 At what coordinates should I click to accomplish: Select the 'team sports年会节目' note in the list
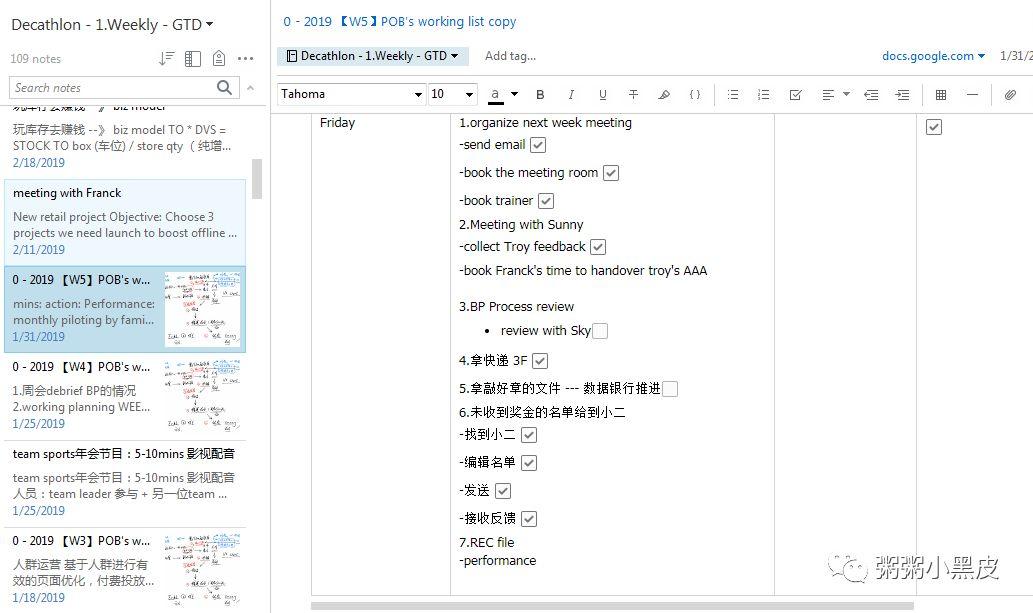(x=124, y=480)
